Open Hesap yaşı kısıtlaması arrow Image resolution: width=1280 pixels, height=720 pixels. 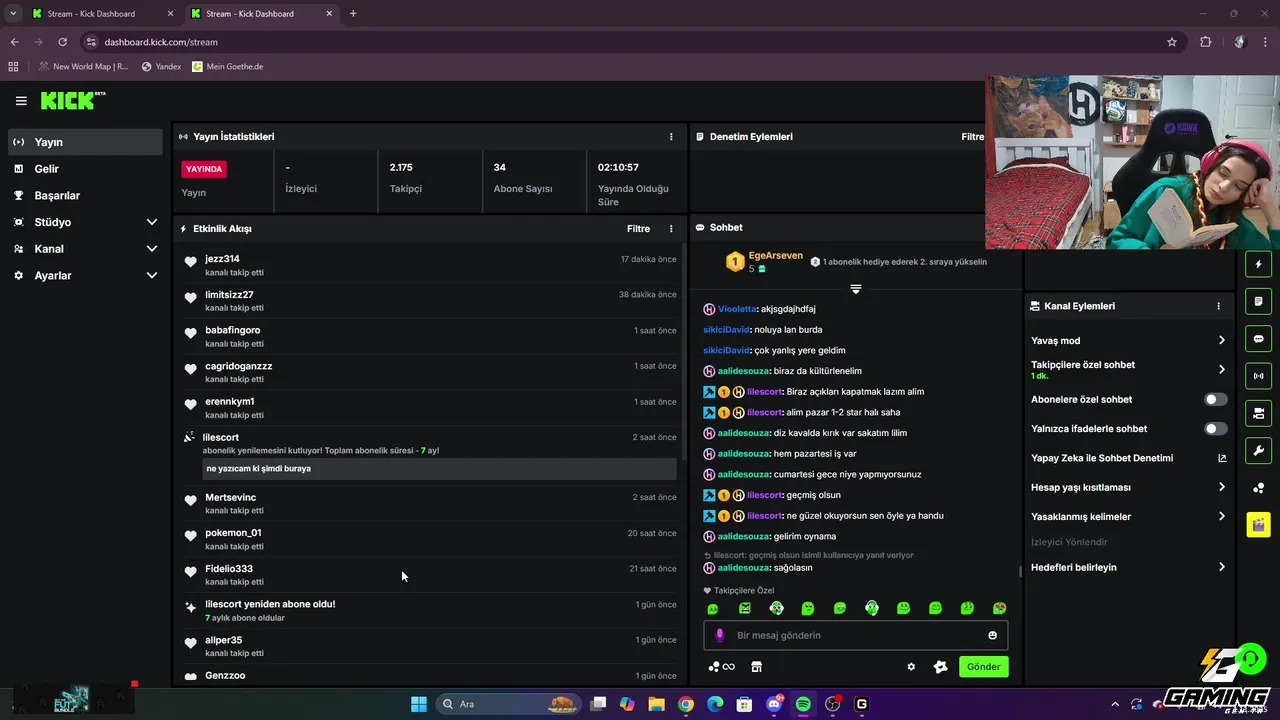(1221, 487)
